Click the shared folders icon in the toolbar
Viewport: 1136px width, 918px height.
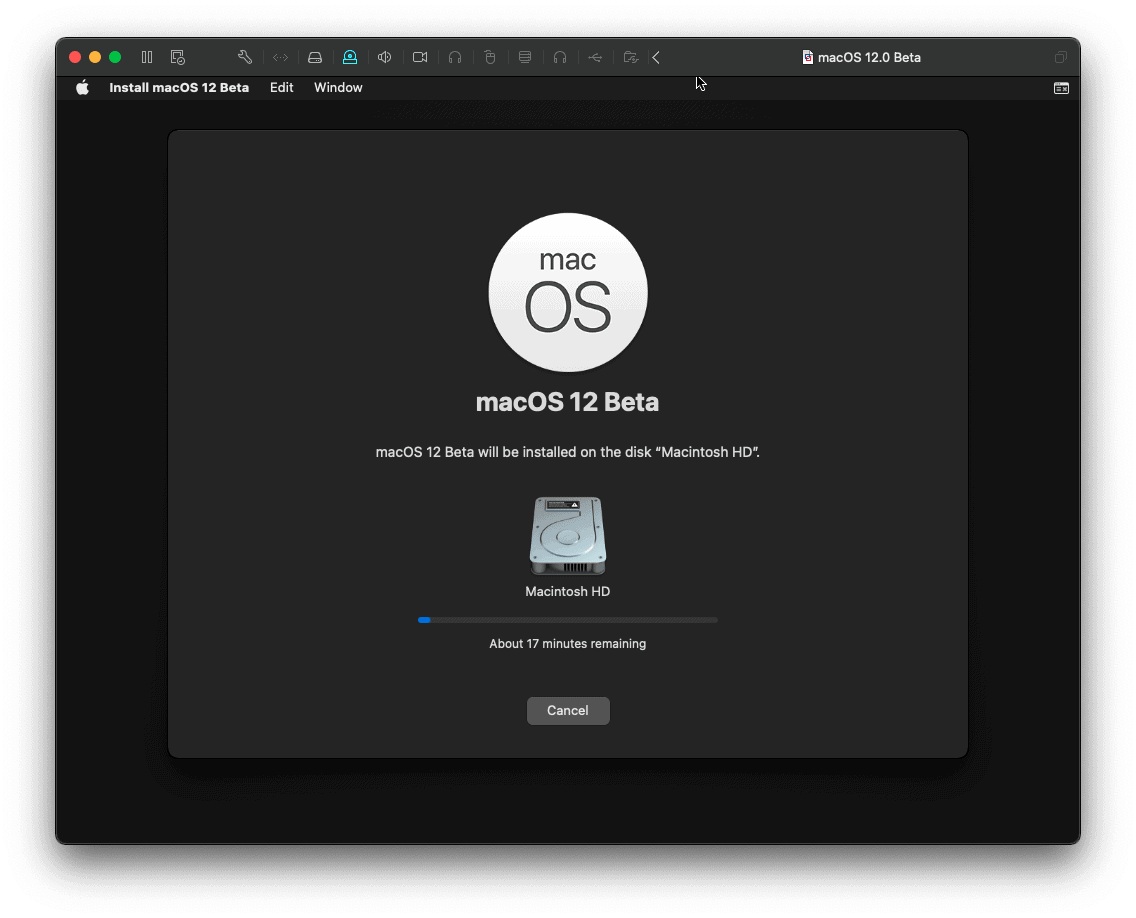pyautogui.click(x=631, y=57)
